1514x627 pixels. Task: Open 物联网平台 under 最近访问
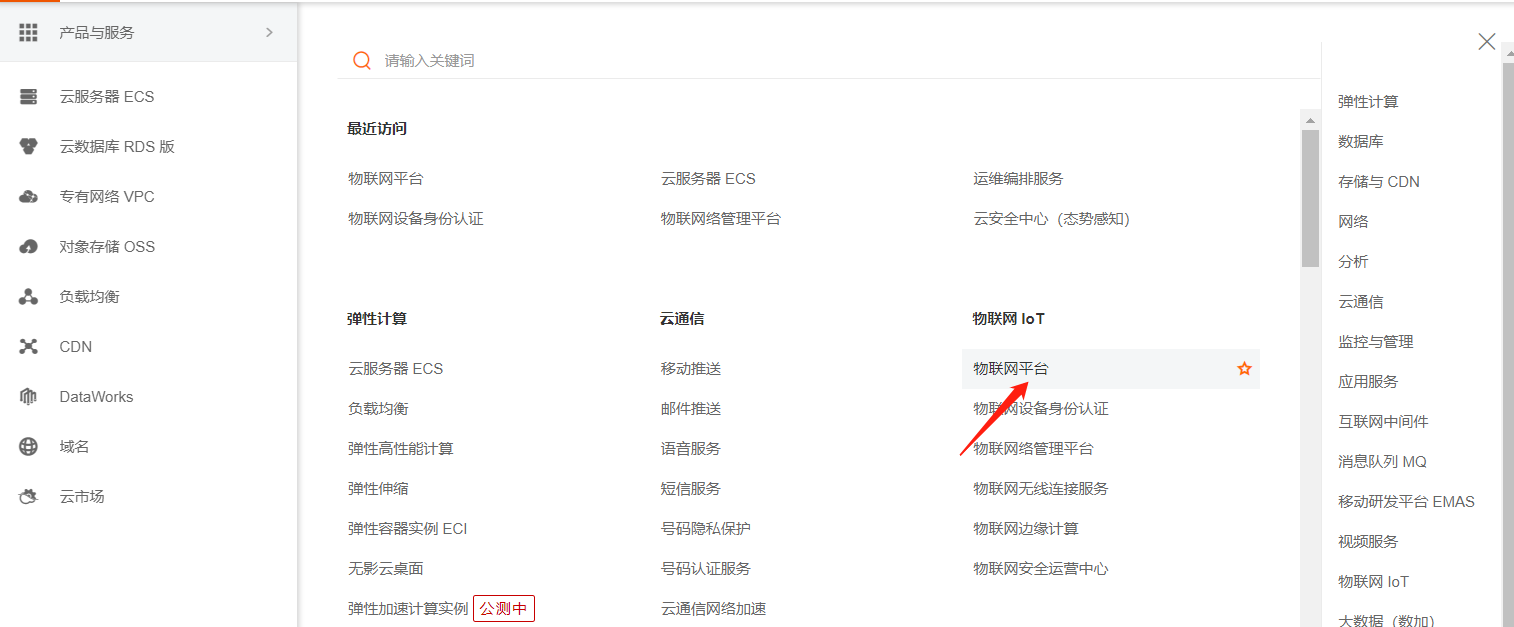386,179
